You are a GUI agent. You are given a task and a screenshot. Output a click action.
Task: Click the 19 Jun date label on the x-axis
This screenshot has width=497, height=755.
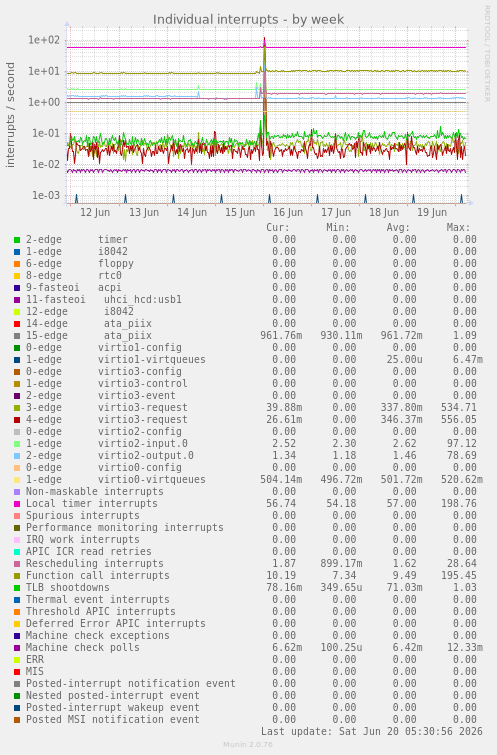click(432, 212)
